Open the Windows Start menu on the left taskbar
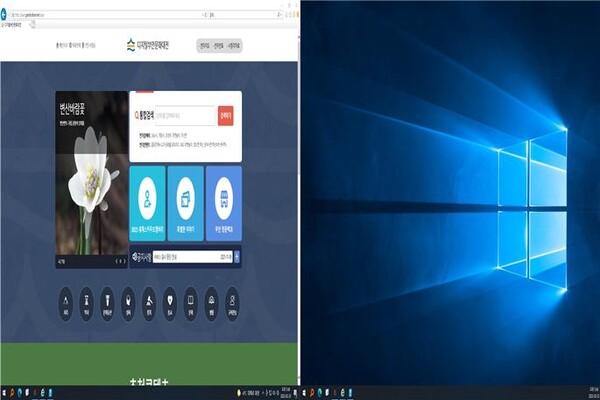600x400 pixels. point(5,392)
